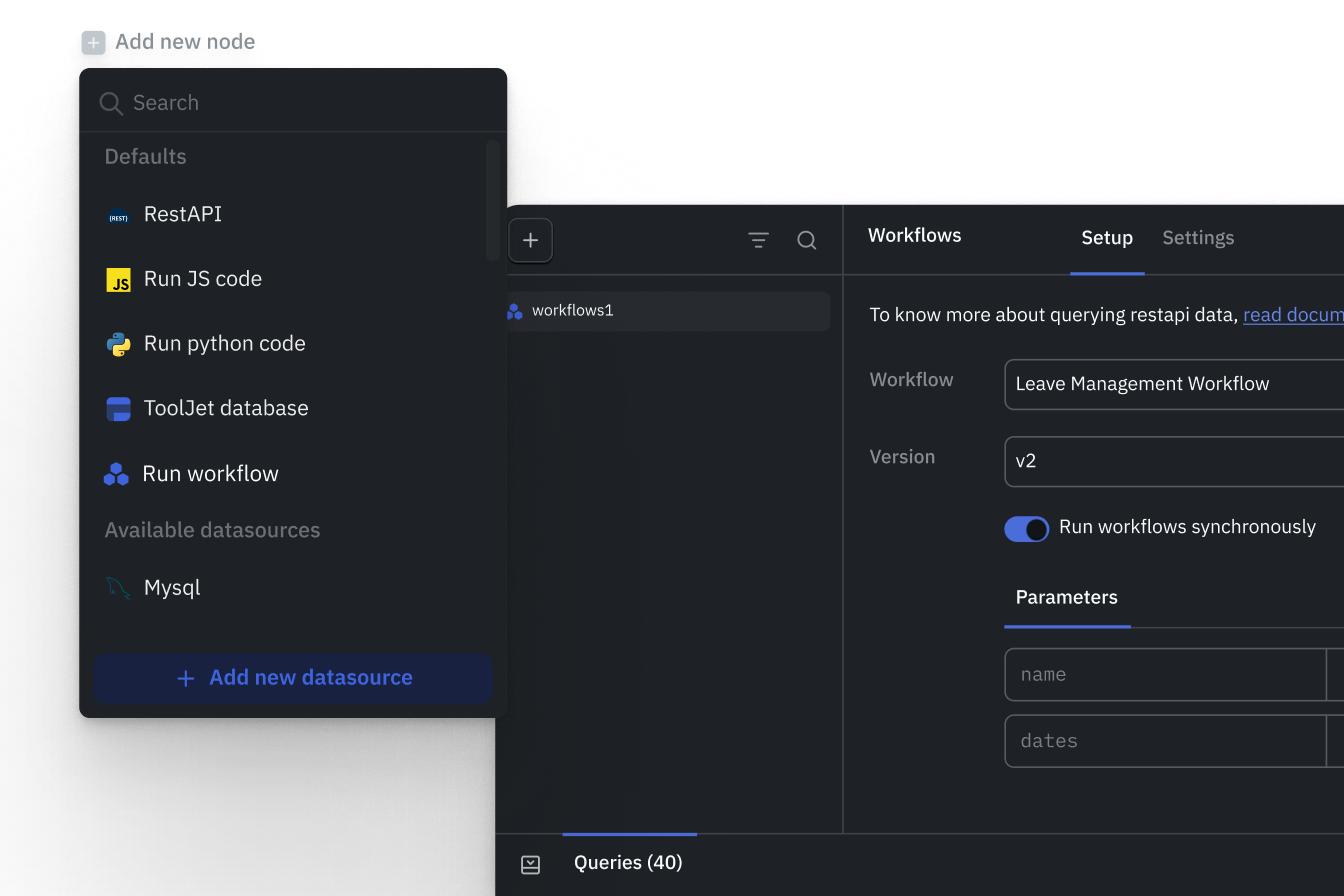
Task: Click the query search magnifier icon
Action: pyautogui.click(x=806, y=240)
